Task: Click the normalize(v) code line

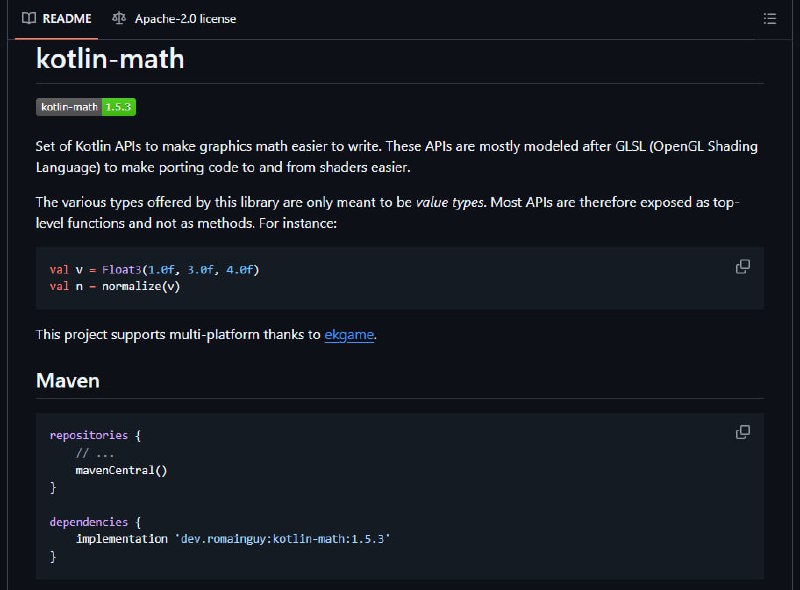Action: (115, 286)
